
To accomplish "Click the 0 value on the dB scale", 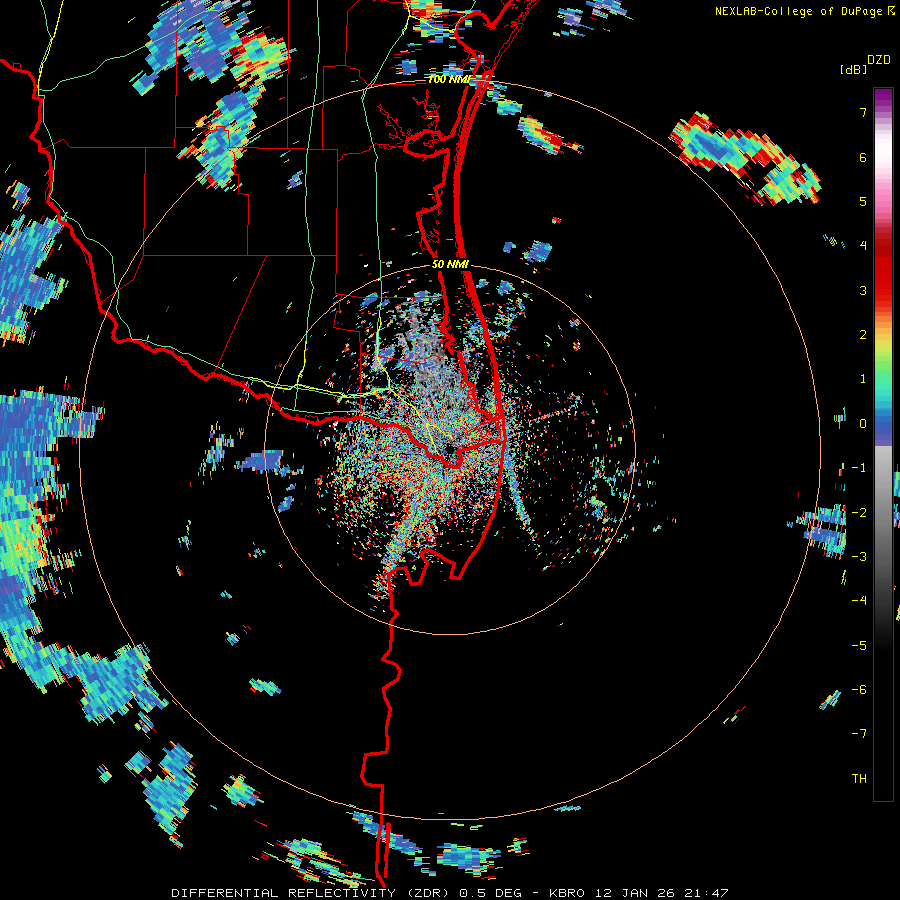I will [863, 424].
